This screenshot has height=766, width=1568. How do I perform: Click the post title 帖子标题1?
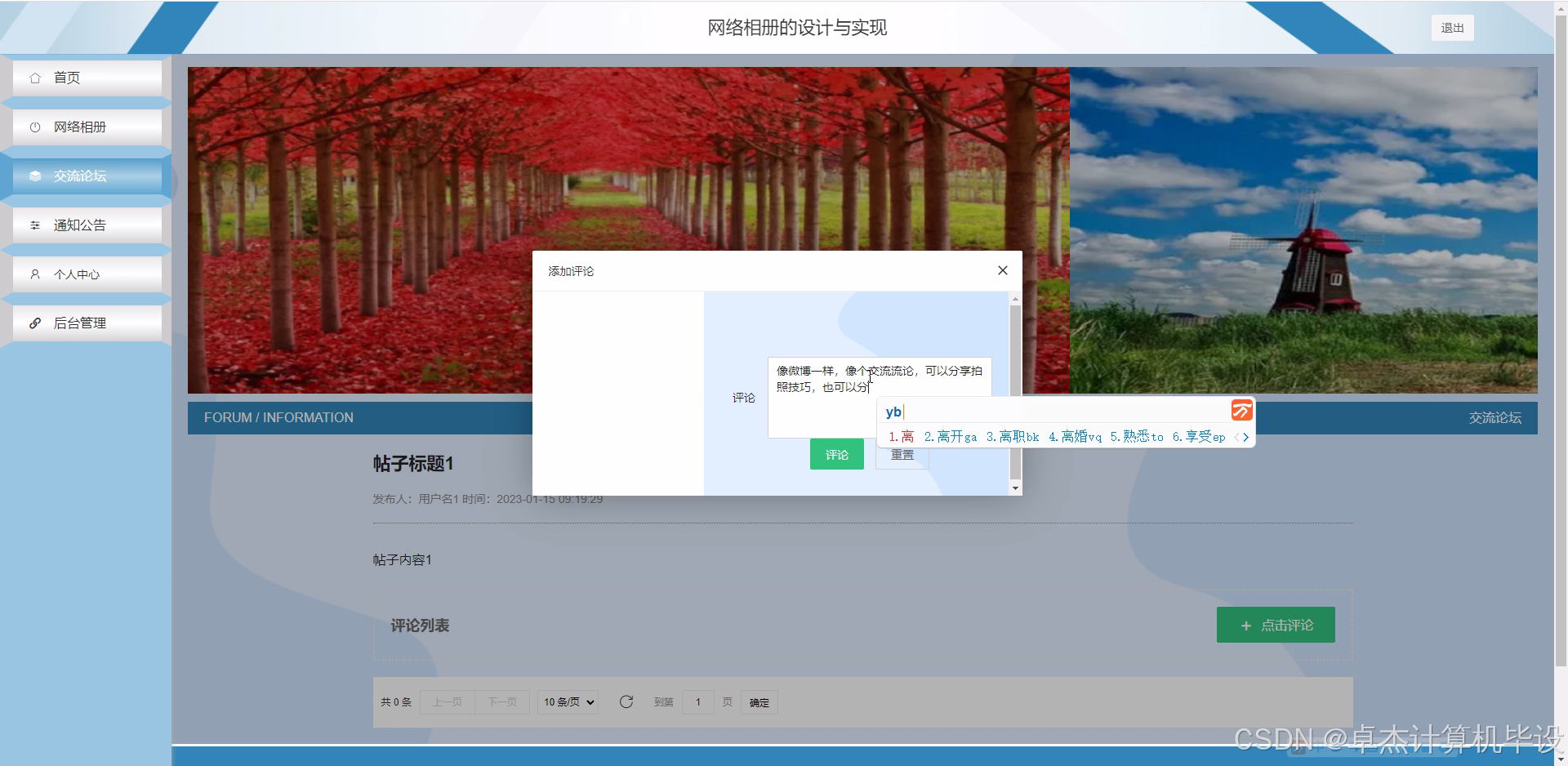coord(413,464)
